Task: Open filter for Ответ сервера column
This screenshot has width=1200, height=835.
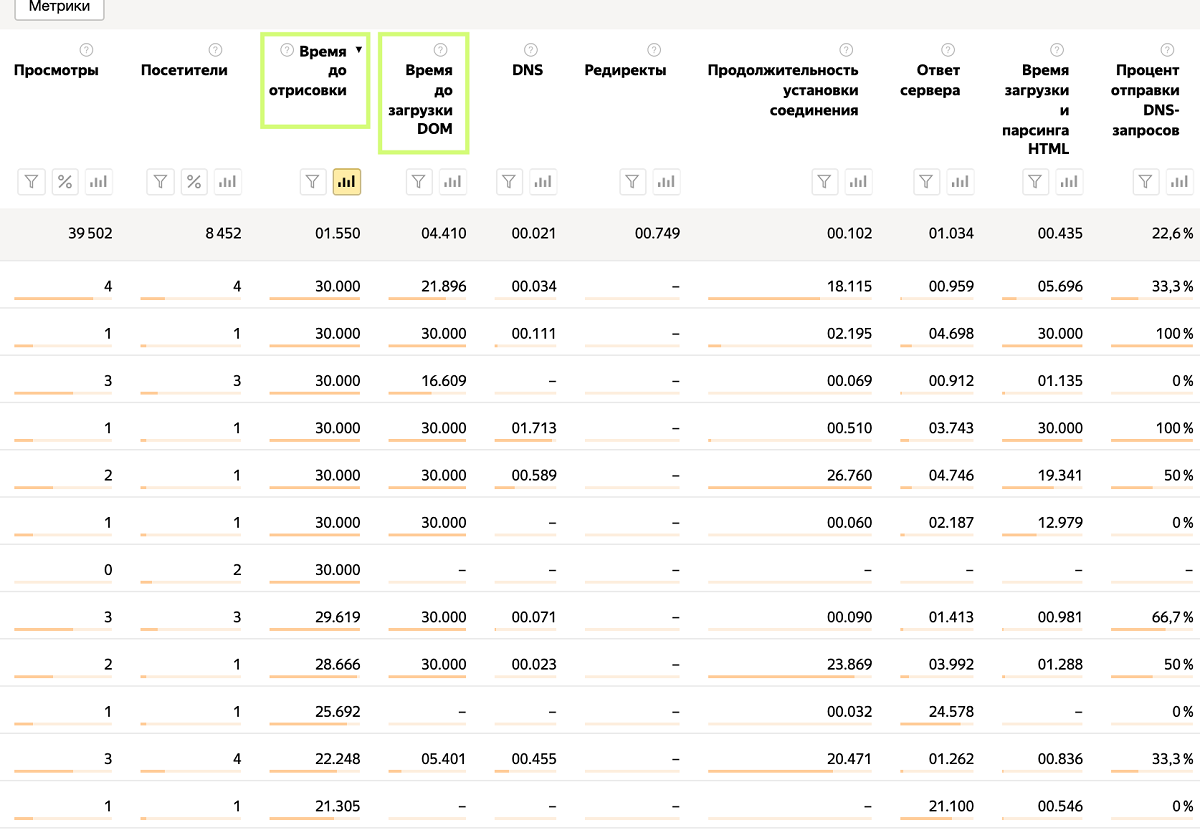Action: click(x=927, y=181)
